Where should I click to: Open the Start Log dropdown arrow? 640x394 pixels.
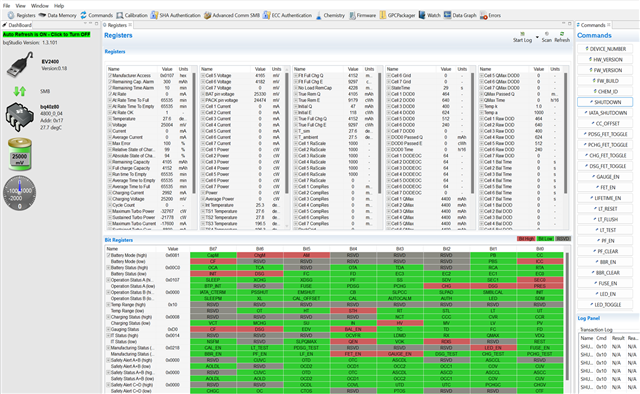pyautogui.click(x=537, y=37)
